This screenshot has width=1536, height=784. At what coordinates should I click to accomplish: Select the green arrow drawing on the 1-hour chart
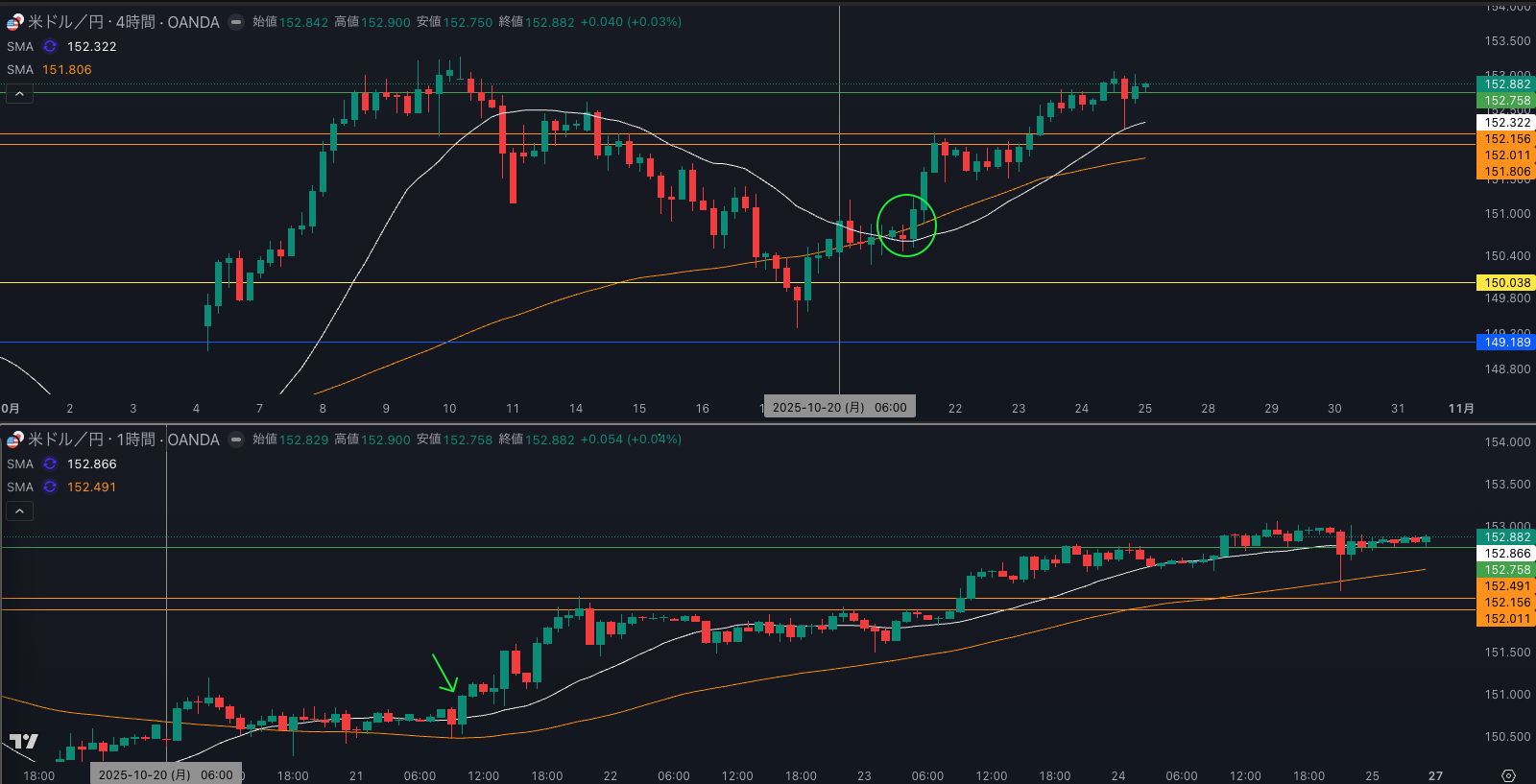click(444, 673)
